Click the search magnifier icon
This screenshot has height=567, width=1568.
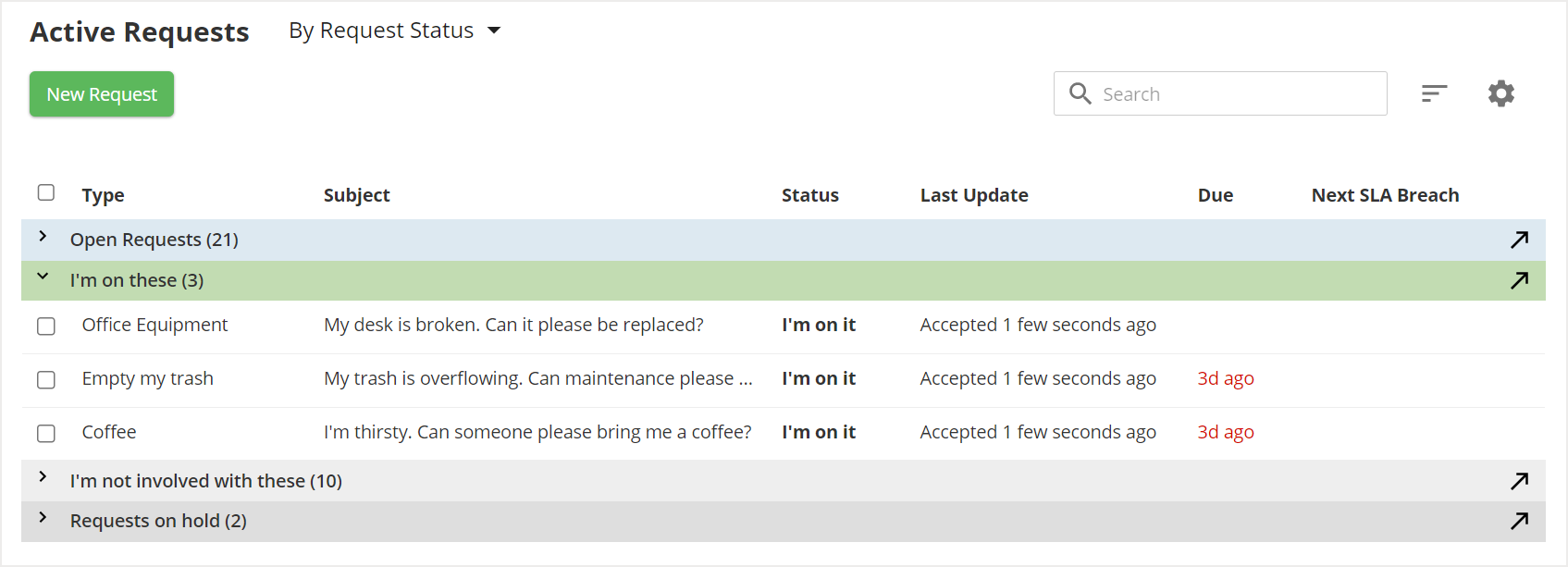[x=1080, y=93]
